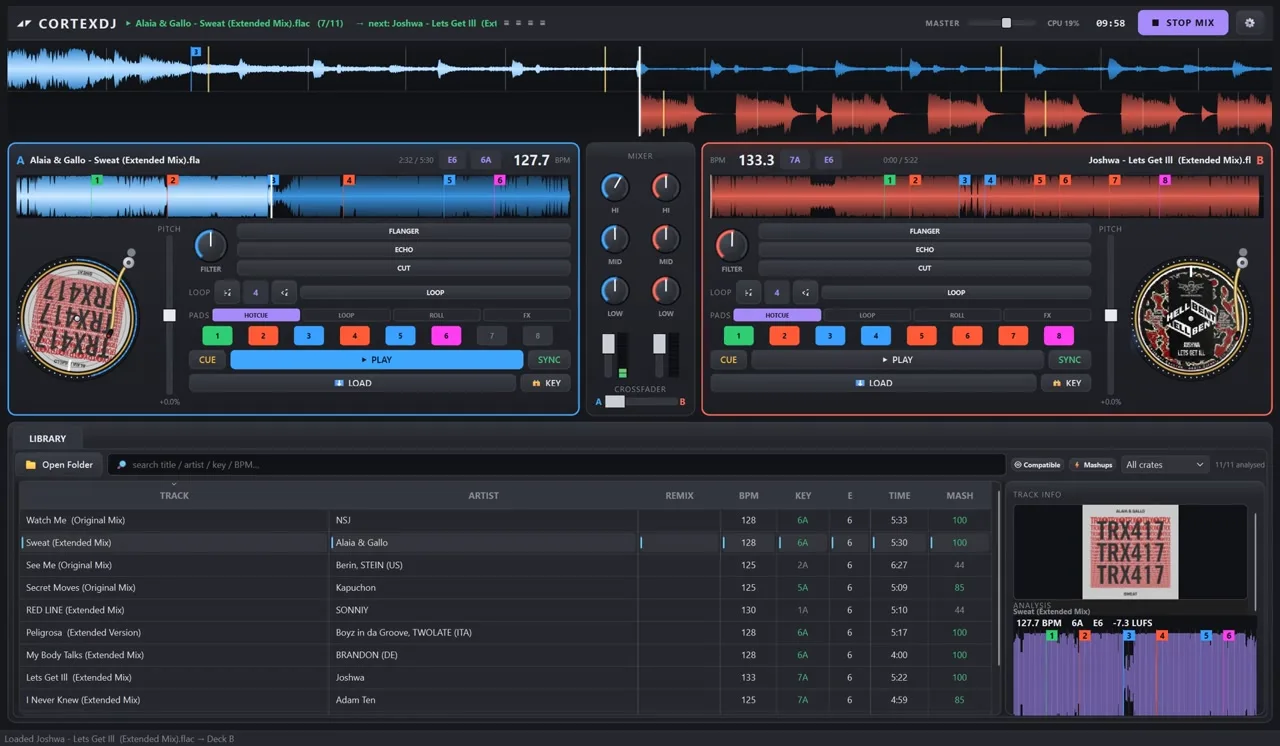Click the Deck A MID EQ knob

click(614, 238)
